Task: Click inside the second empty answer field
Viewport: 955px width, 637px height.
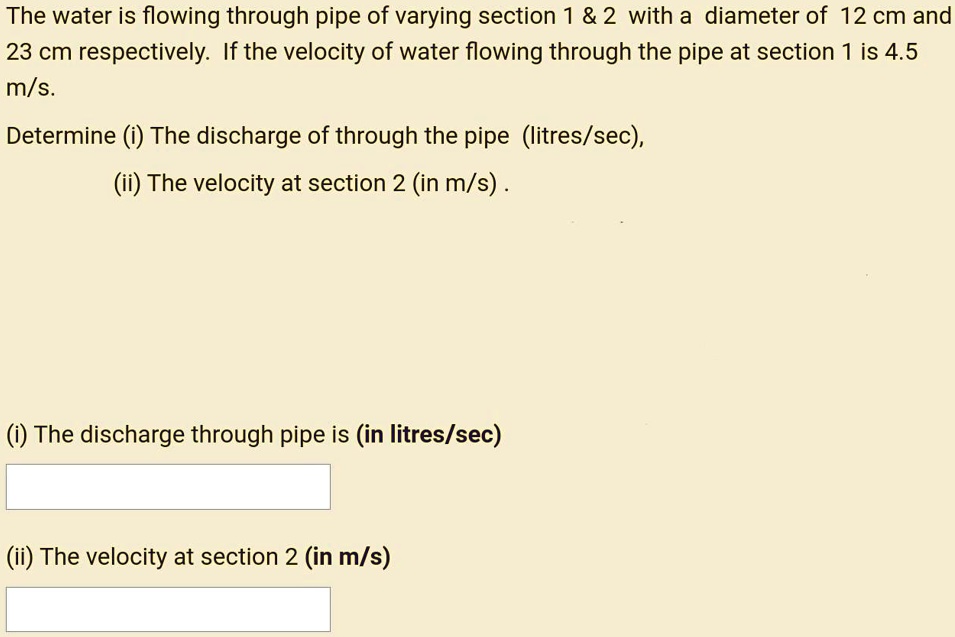Action: click(x=168, y=609)
